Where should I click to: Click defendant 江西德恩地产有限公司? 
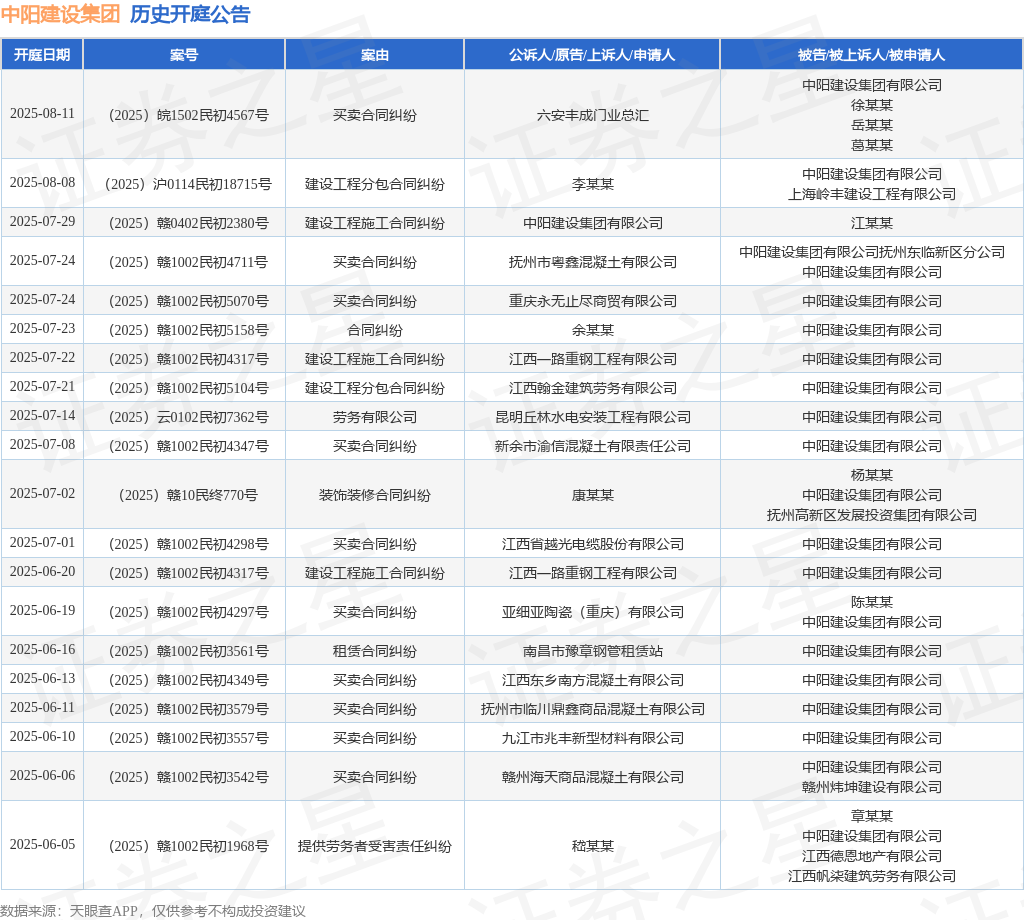pyautogui.click(x=872, y=857)
